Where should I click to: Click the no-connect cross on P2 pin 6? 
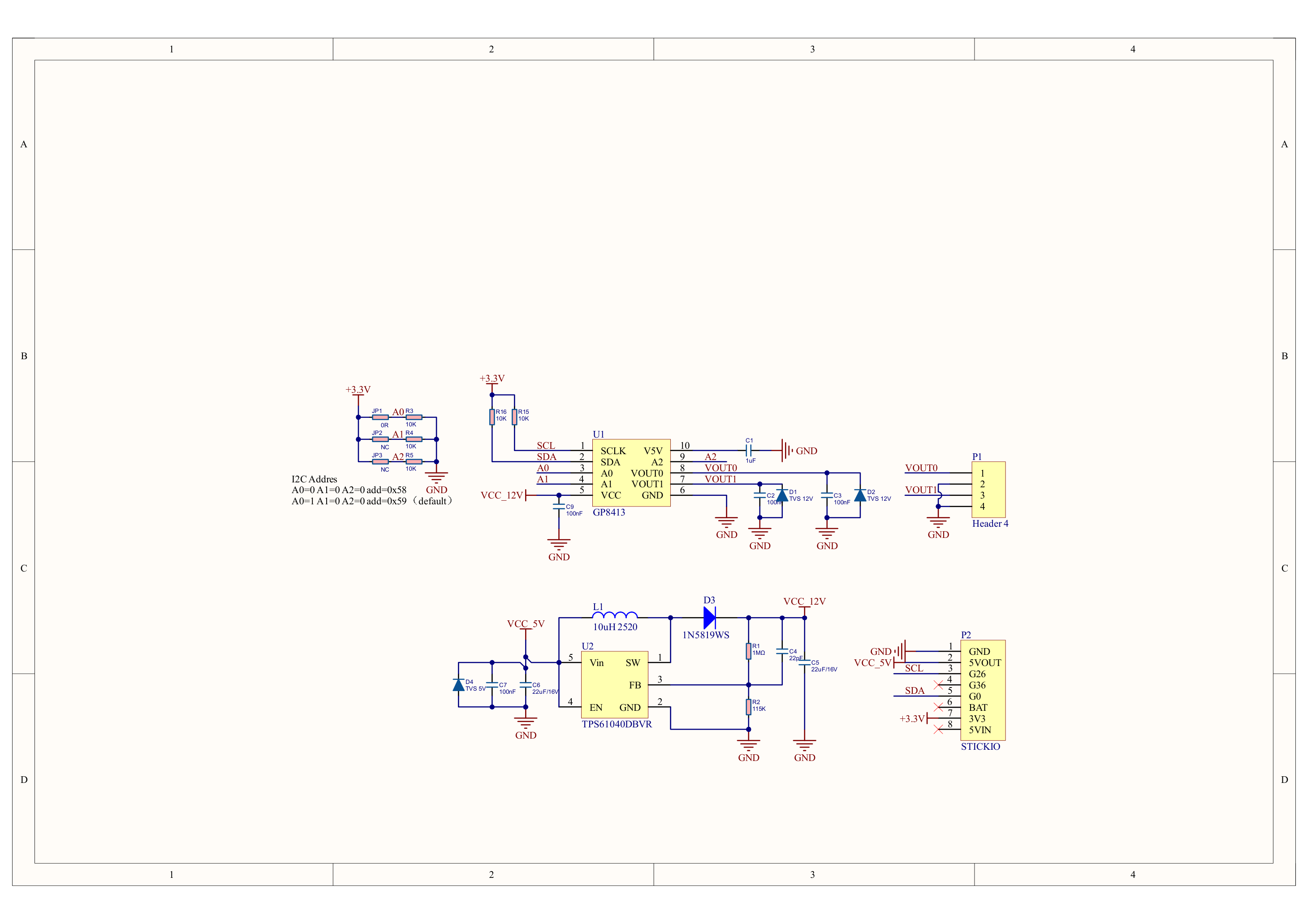[938, 707]
